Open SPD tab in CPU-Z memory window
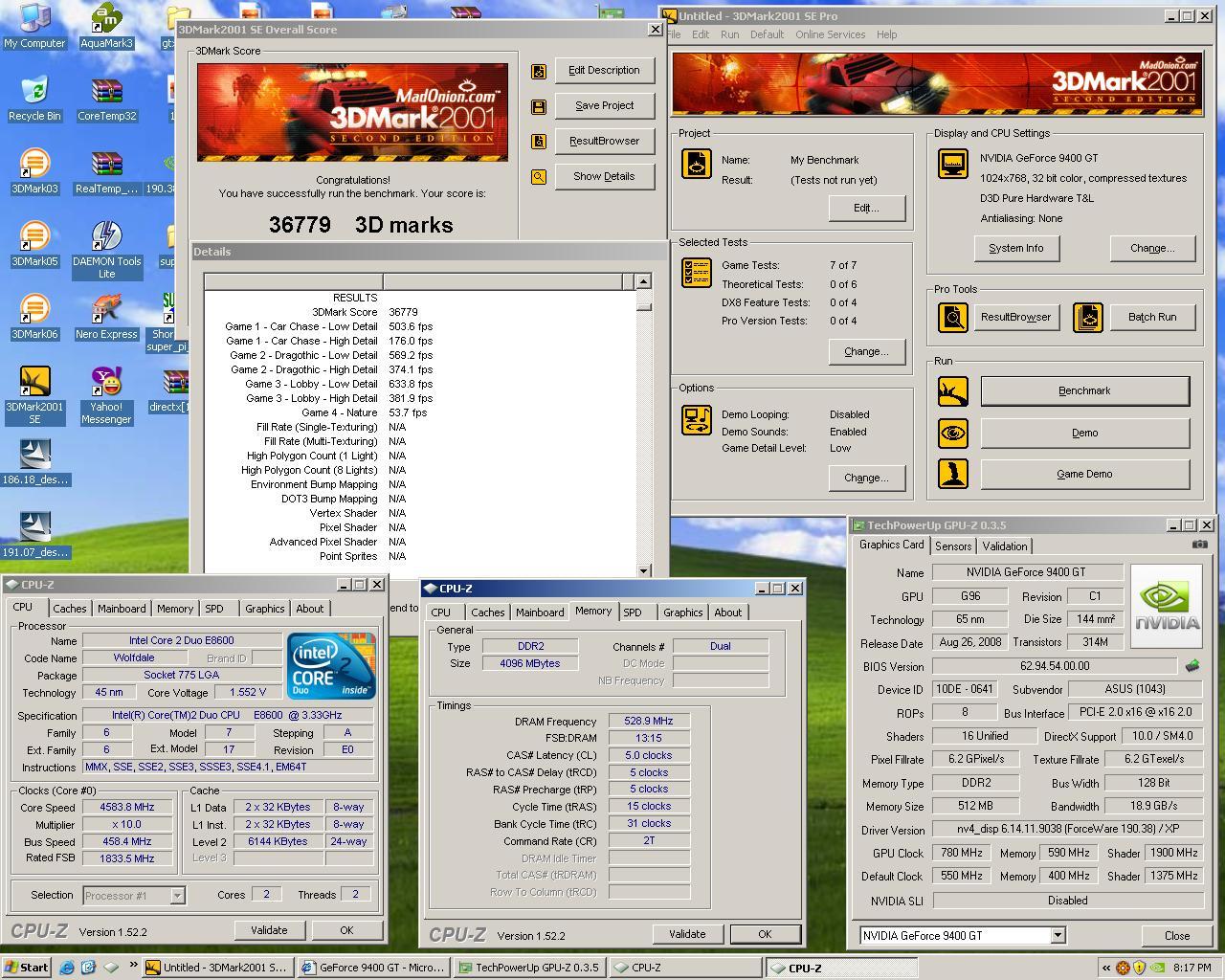 (633, 612)
